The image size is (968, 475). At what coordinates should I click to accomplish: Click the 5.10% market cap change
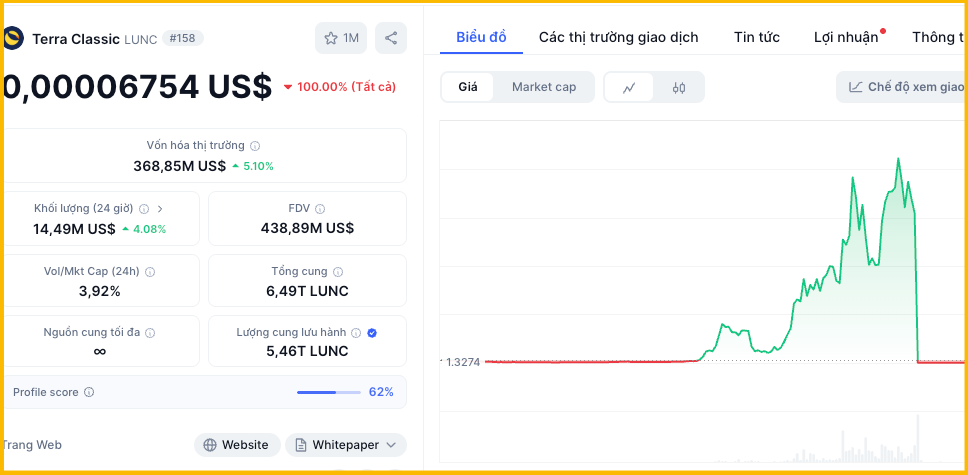coord(253,166)
